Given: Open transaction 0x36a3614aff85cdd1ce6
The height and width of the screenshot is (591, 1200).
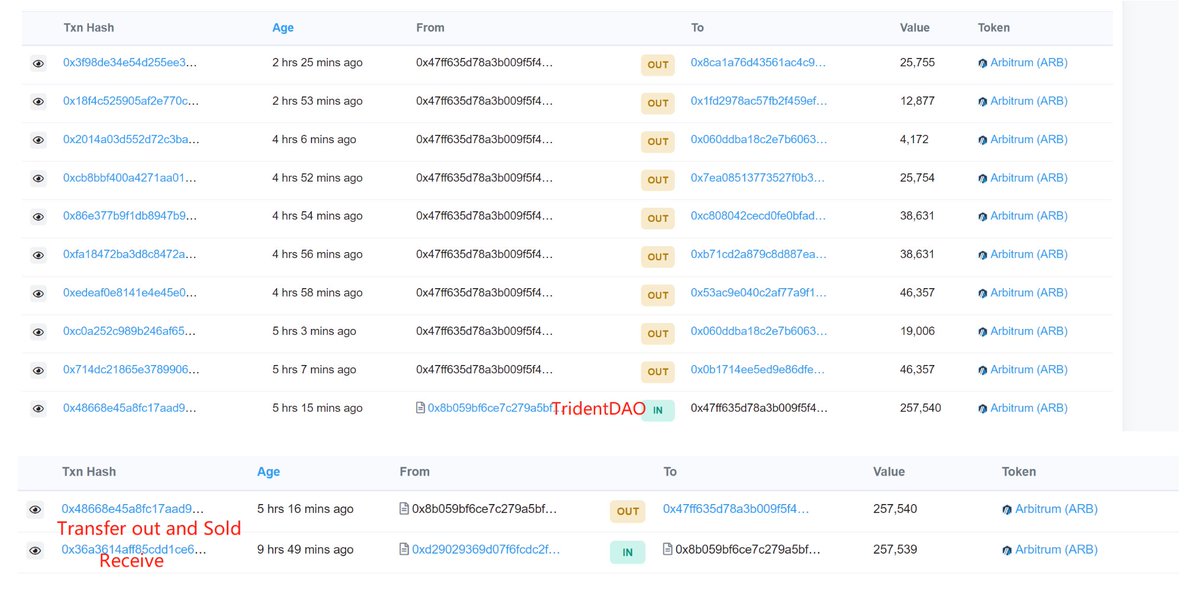Looking at the screenshot, I should pos(132,549).
